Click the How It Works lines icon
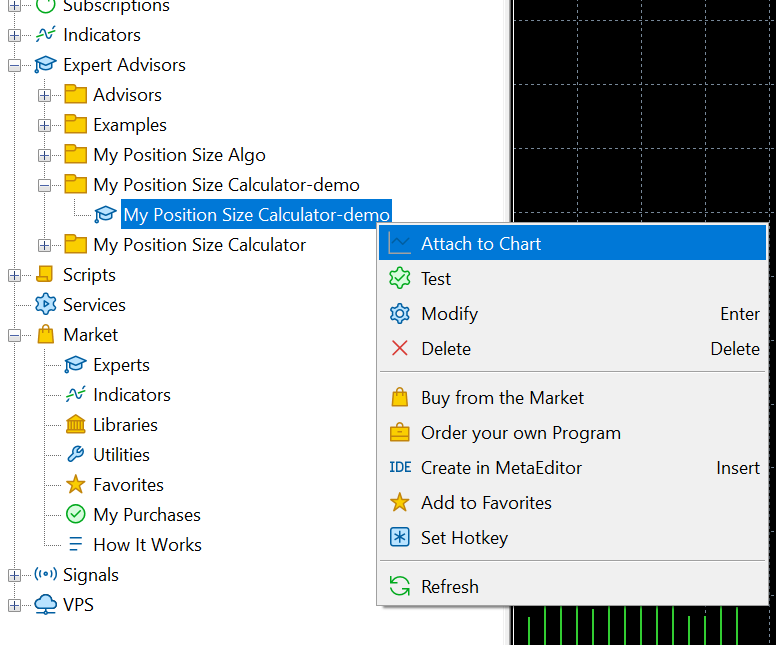This screenshot has width=776, height=645. click(x=76, y=545)
